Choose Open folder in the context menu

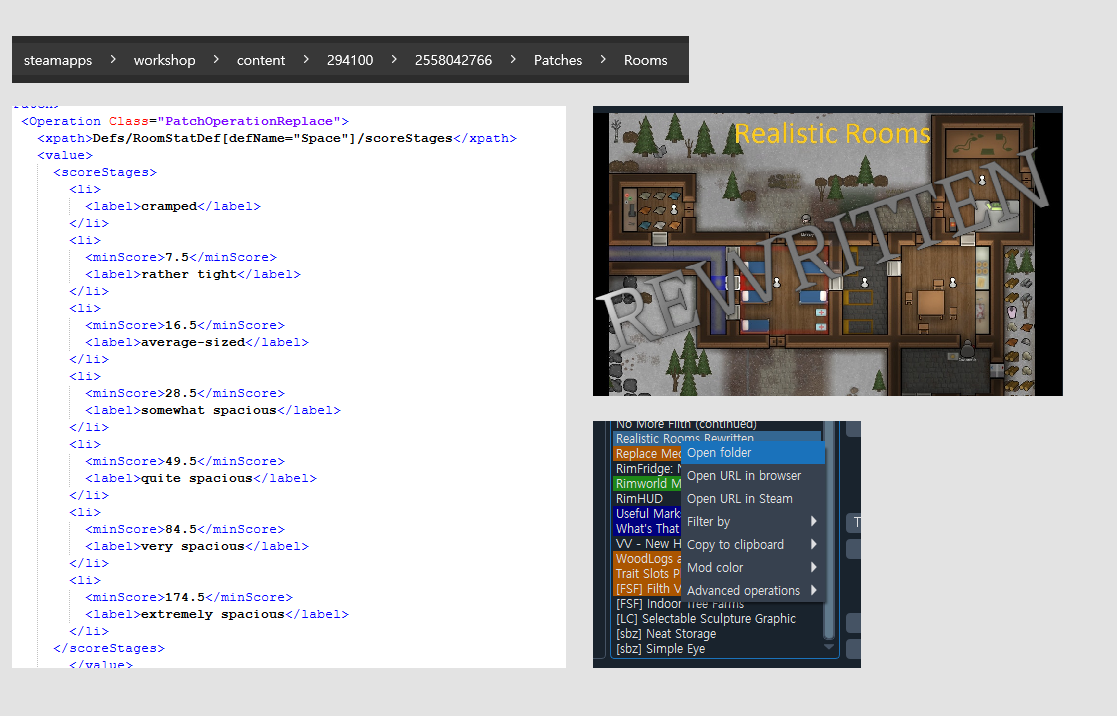coord(753,453)
